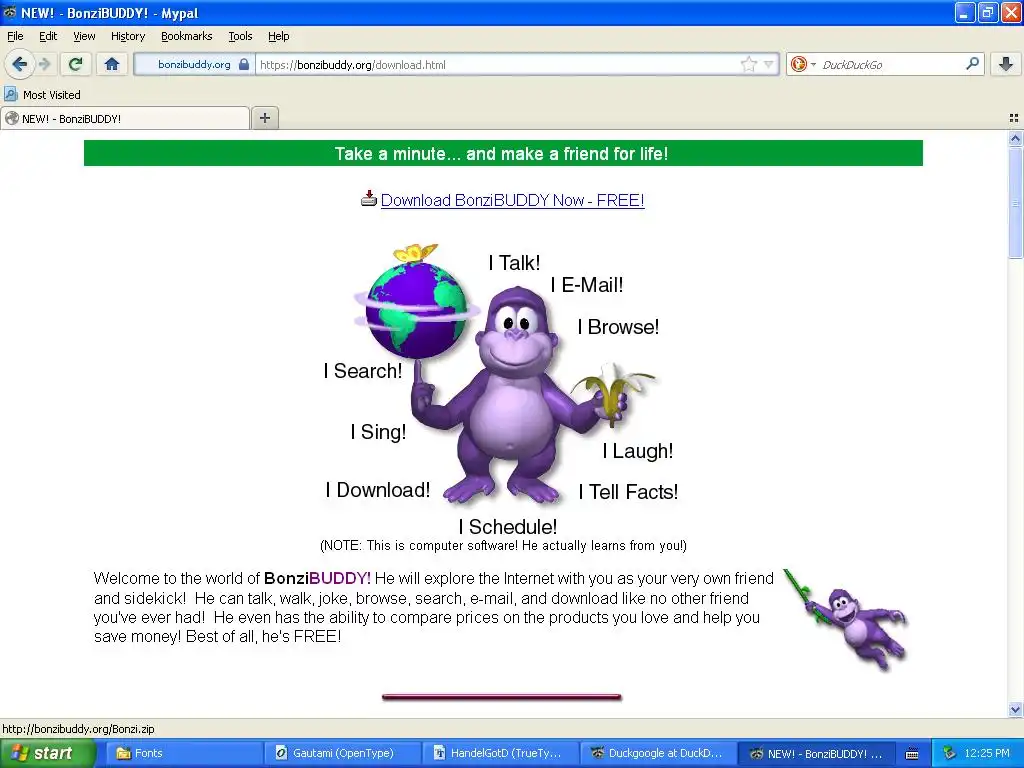This screenshot has width=1024, height=768.
Task: Switch to HandelGotD (TrueType) taskbar window
Action: (x=501, y=753)
